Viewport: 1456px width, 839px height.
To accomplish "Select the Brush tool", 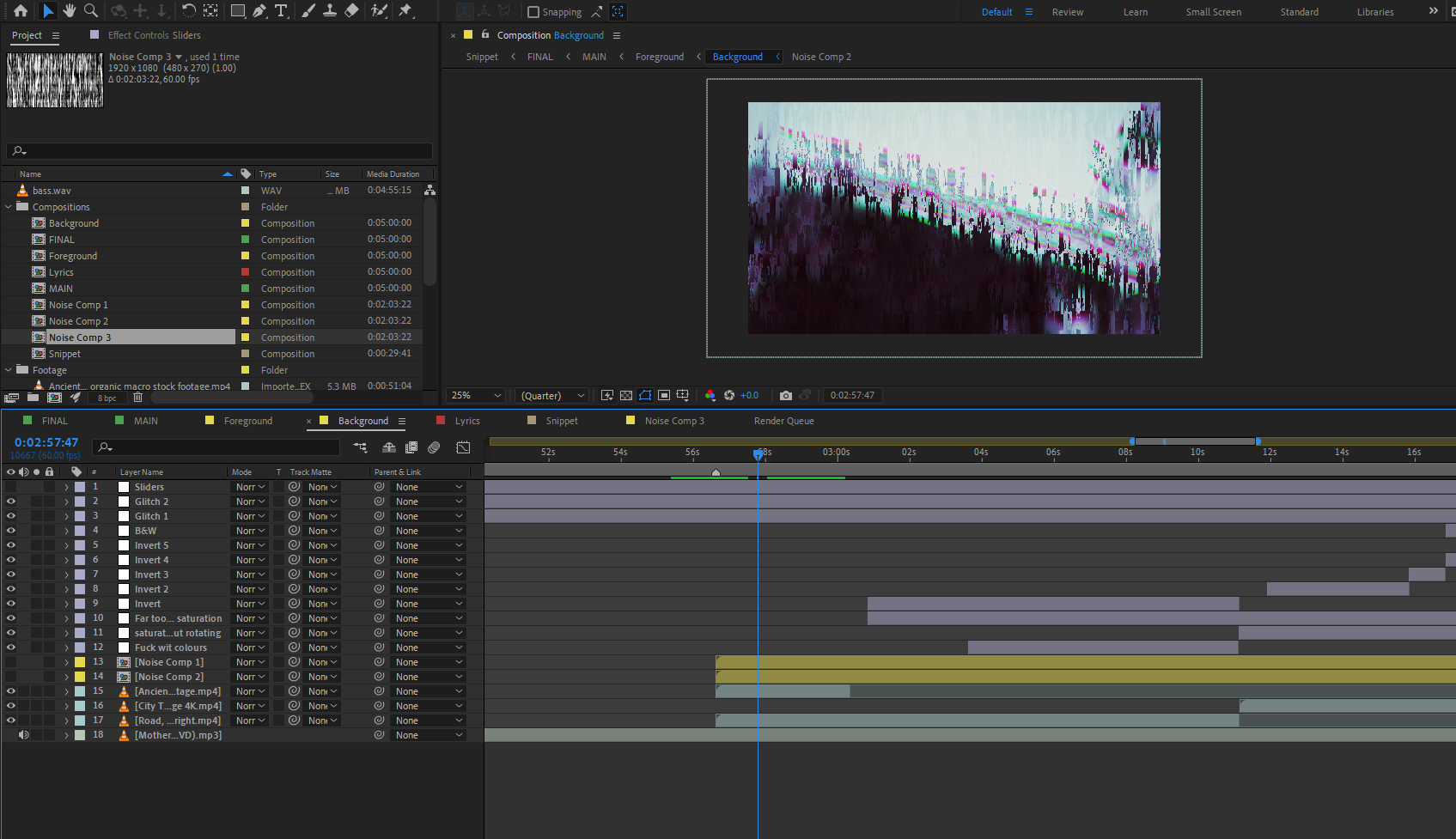I will [308, 11].
